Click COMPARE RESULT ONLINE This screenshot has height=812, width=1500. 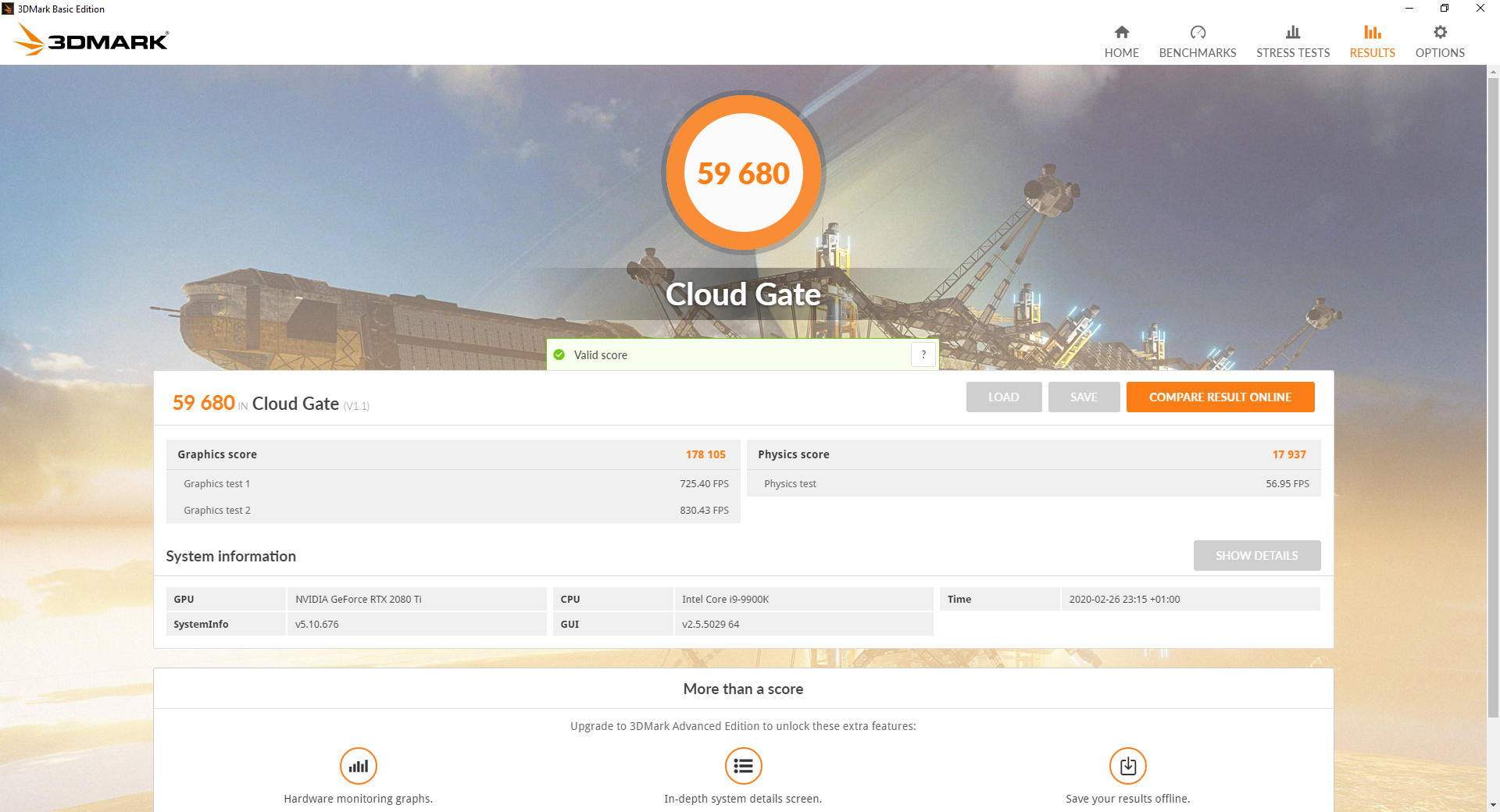1220,397
